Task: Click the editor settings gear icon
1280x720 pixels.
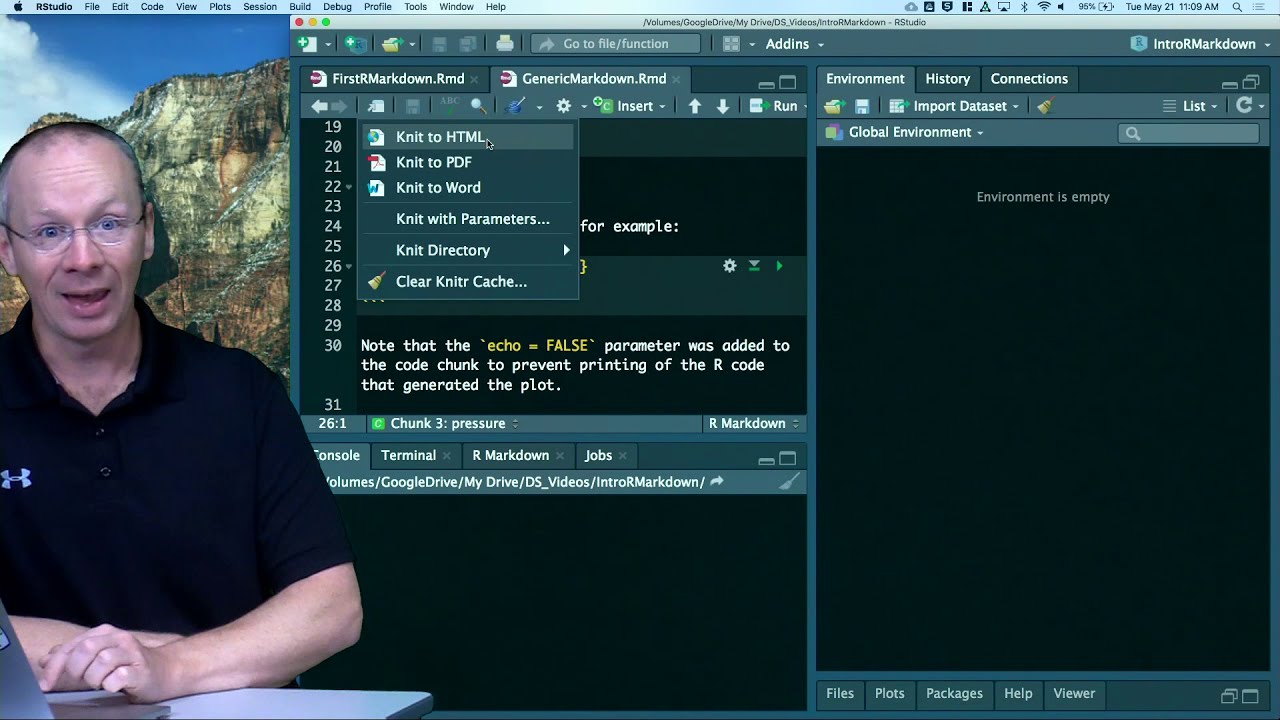Action: [x=564, y=106]
